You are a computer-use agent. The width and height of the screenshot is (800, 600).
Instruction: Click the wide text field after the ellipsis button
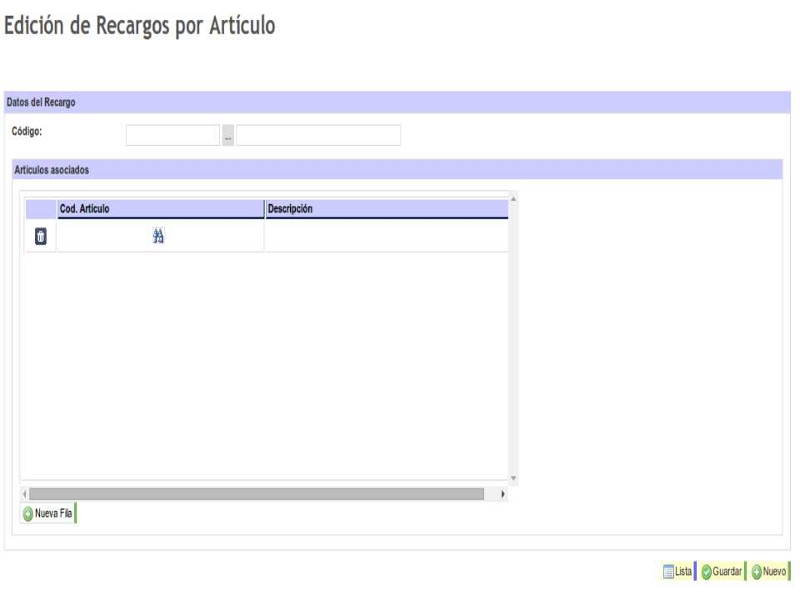(x=318, y=136)
